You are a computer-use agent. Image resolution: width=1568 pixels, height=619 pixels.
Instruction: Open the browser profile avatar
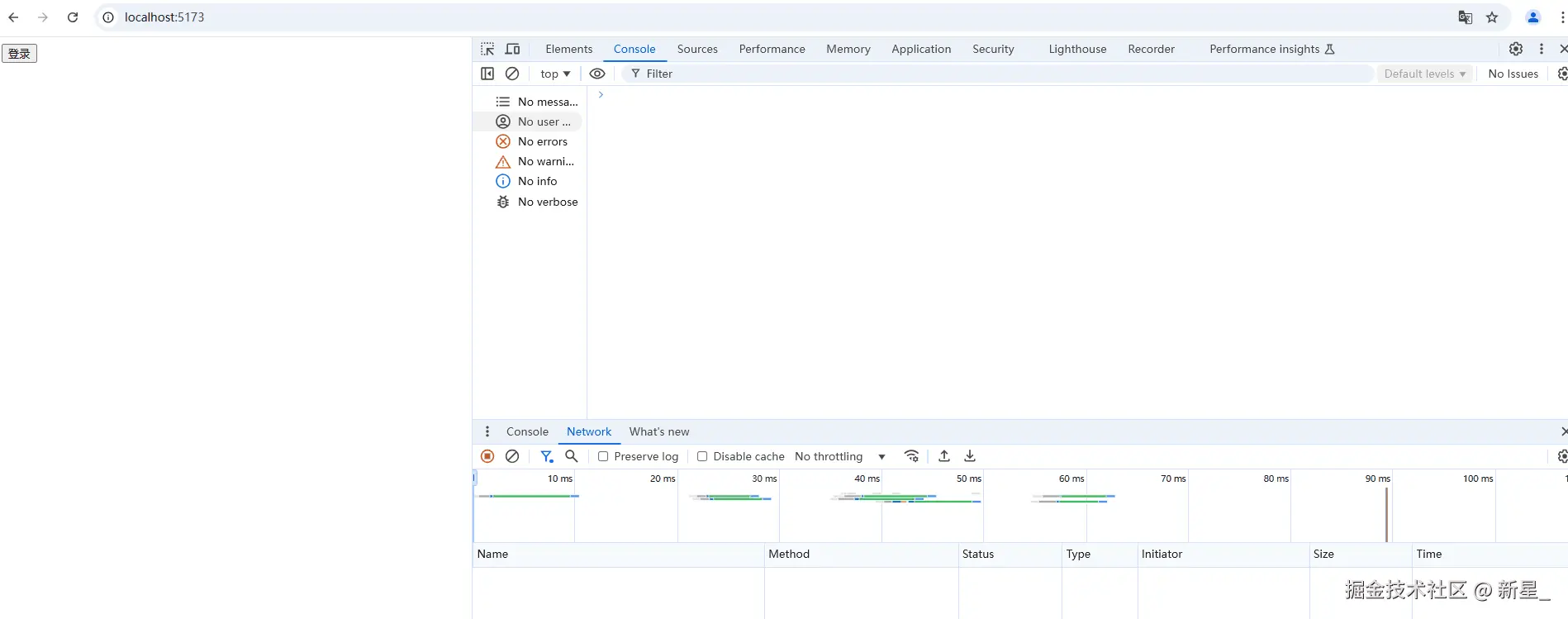[1533, 17]
